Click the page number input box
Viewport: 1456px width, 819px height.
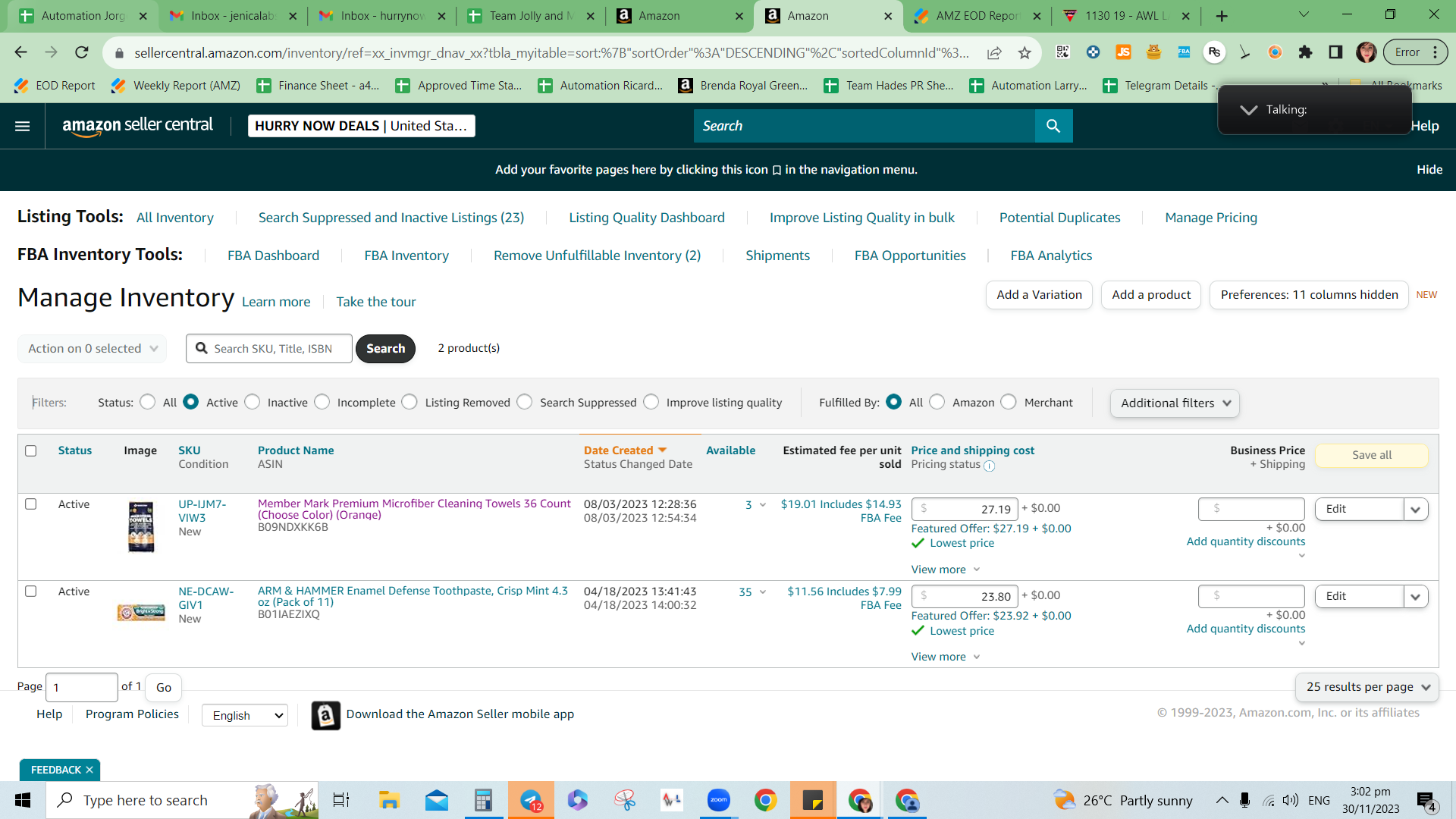[81, 687]
